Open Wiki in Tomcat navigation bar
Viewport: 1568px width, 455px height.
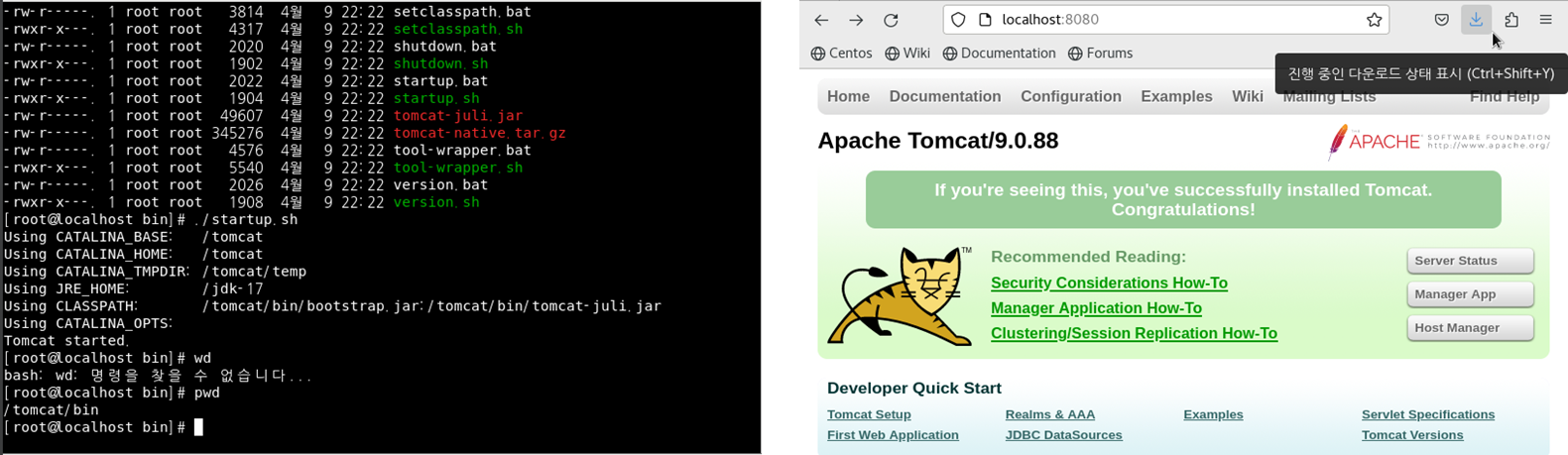1248,96
